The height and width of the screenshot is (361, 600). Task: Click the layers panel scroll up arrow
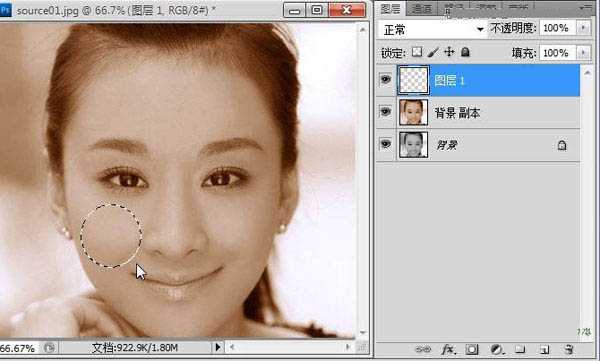[587, 72]
